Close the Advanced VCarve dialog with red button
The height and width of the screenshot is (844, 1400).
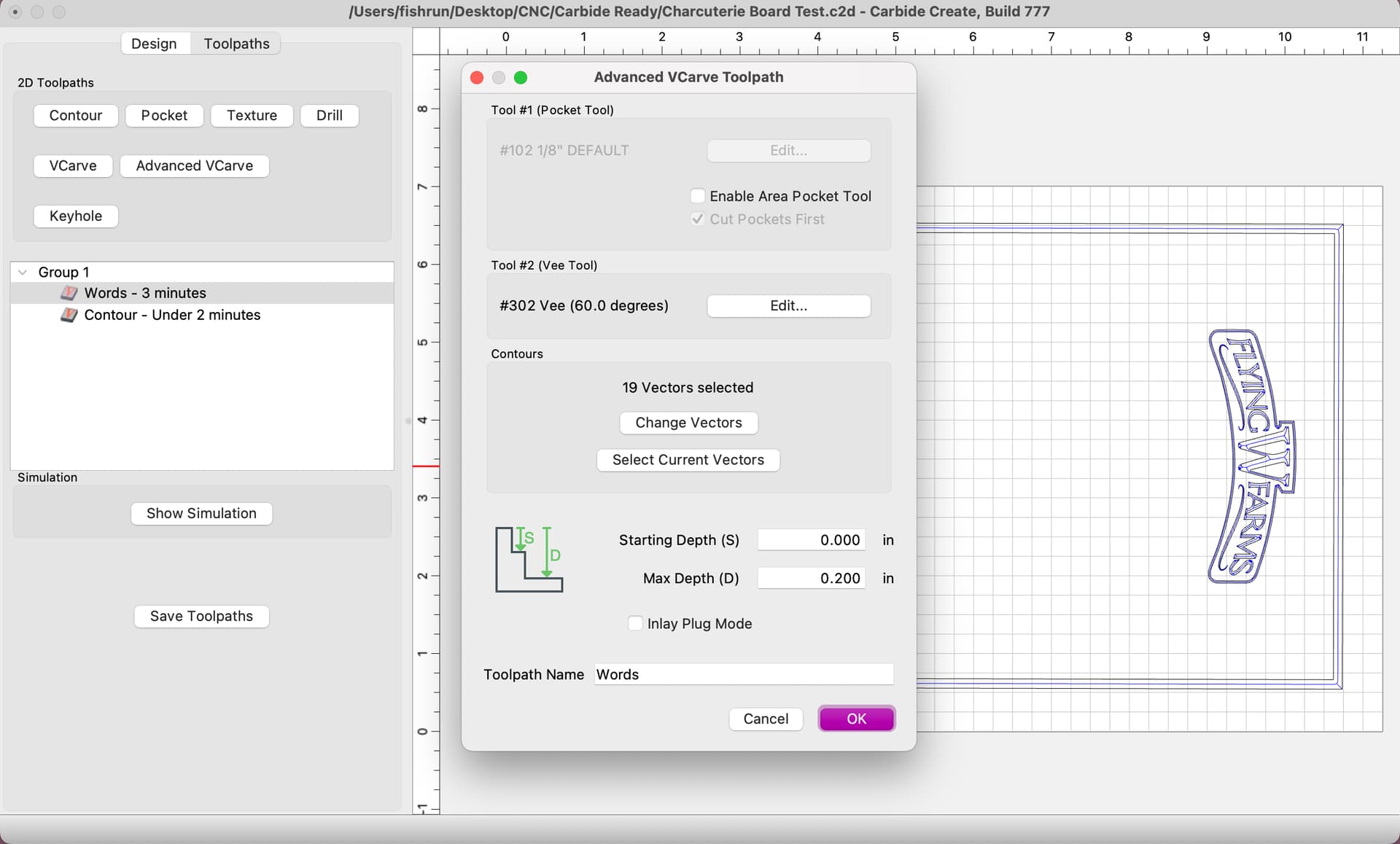[477, 77]
